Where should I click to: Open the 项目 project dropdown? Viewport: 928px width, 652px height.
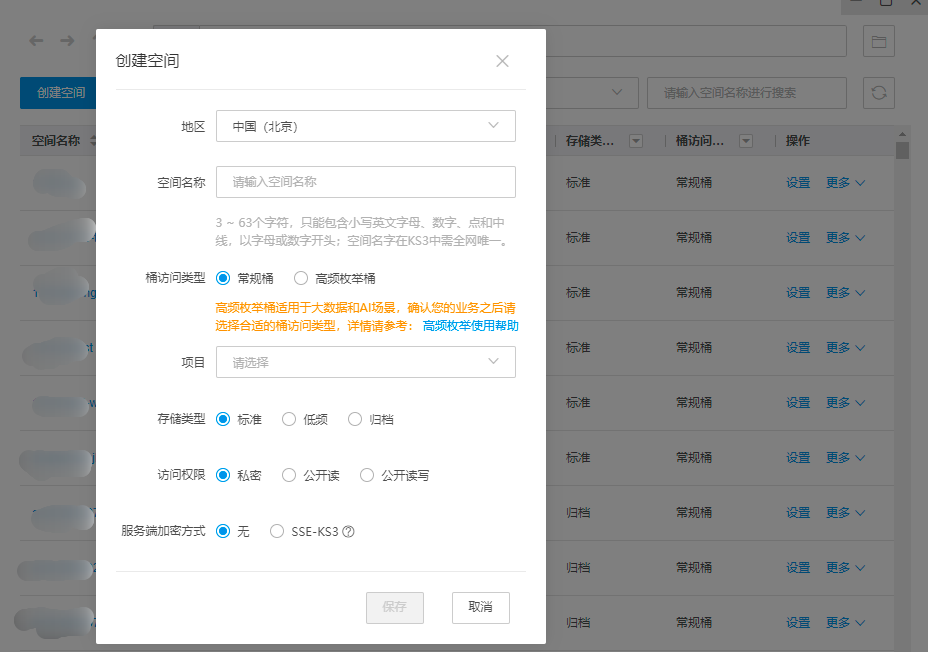pos(366,362)
